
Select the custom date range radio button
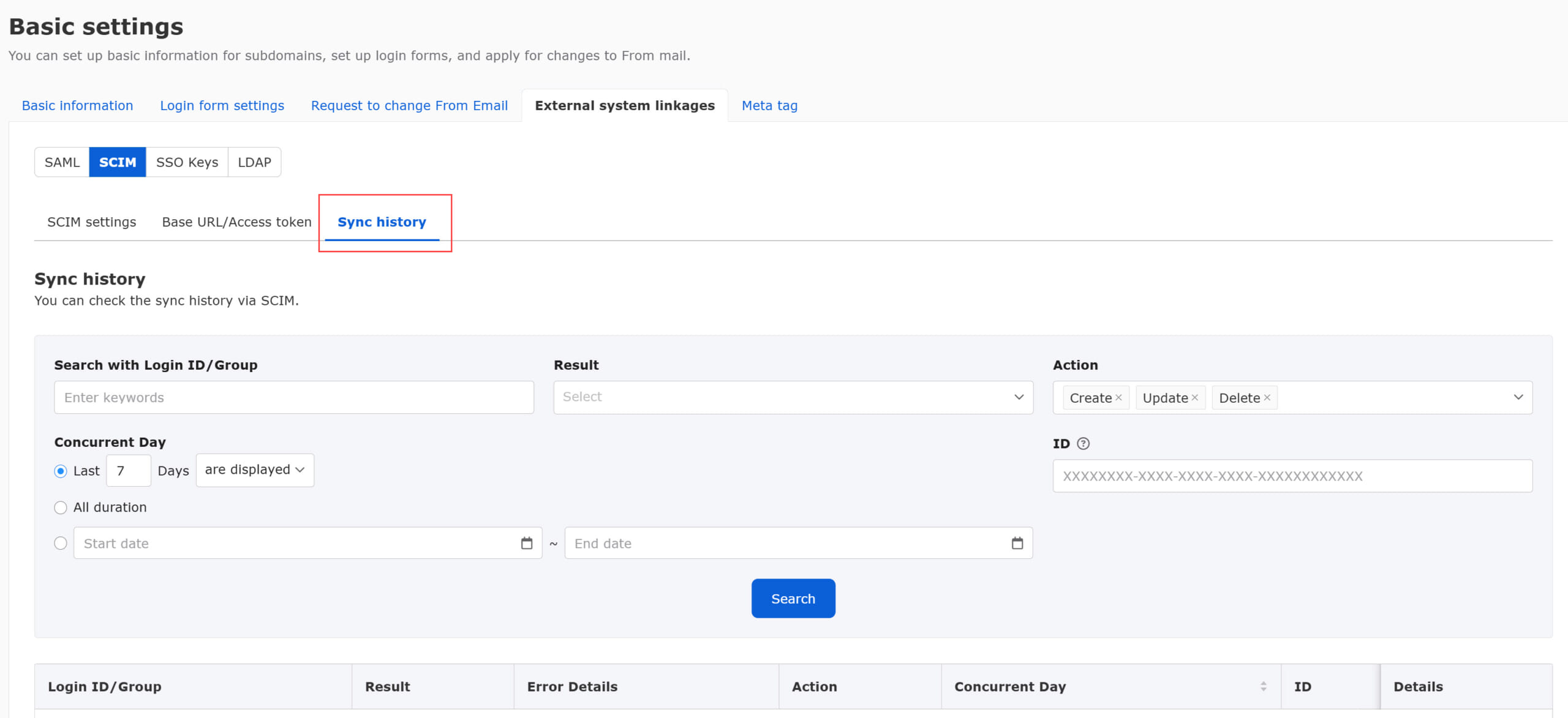[61, 544]
